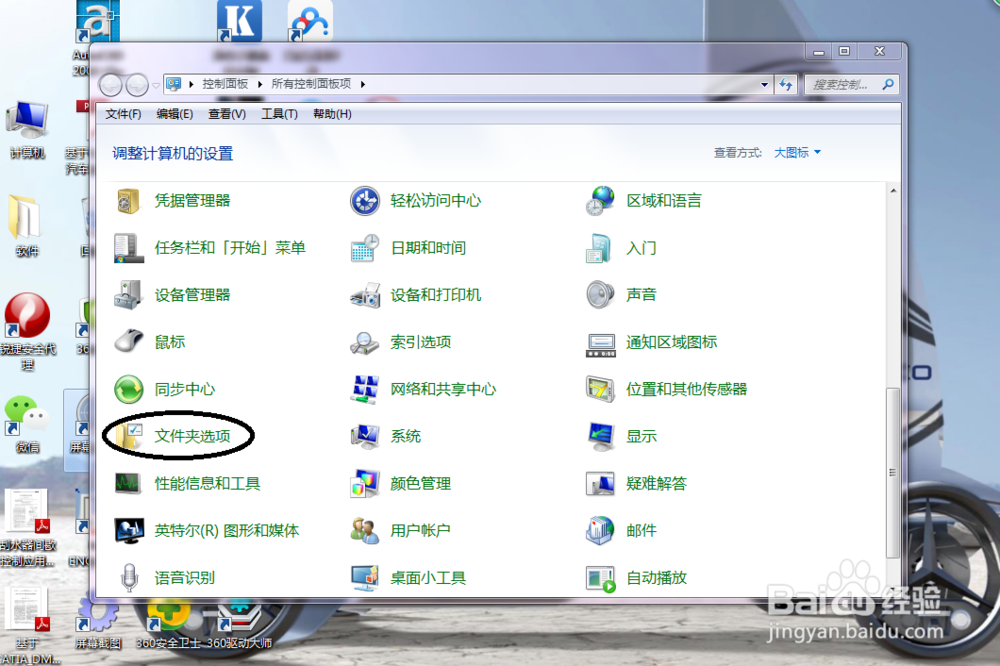Open the 设备管理器 icon
This screenshot has height=666, width=1000.
pyautogui.click(x=129, y=295)
